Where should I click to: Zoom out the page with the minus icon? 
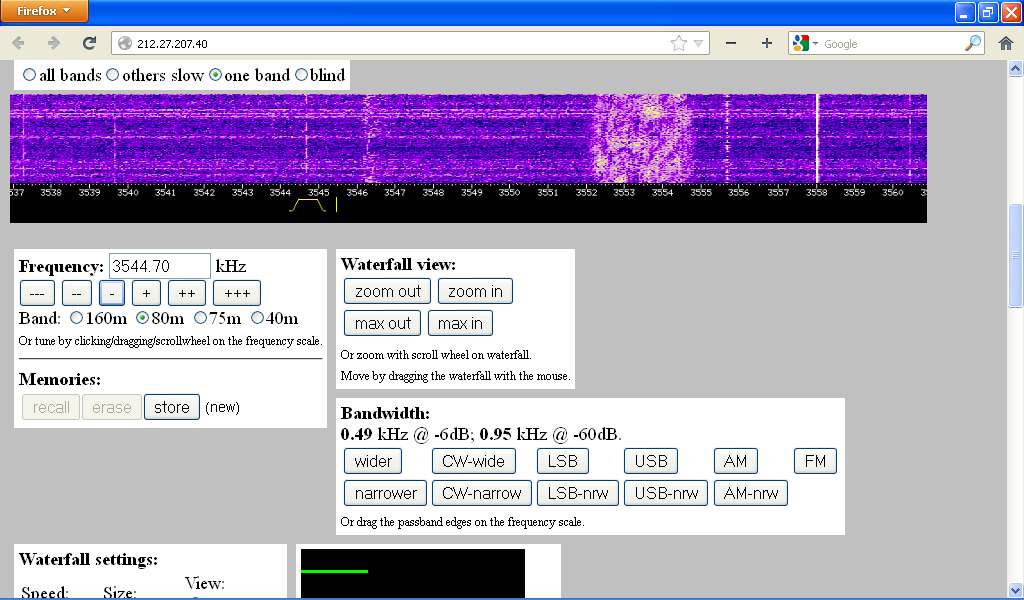(x=731, y=43)
